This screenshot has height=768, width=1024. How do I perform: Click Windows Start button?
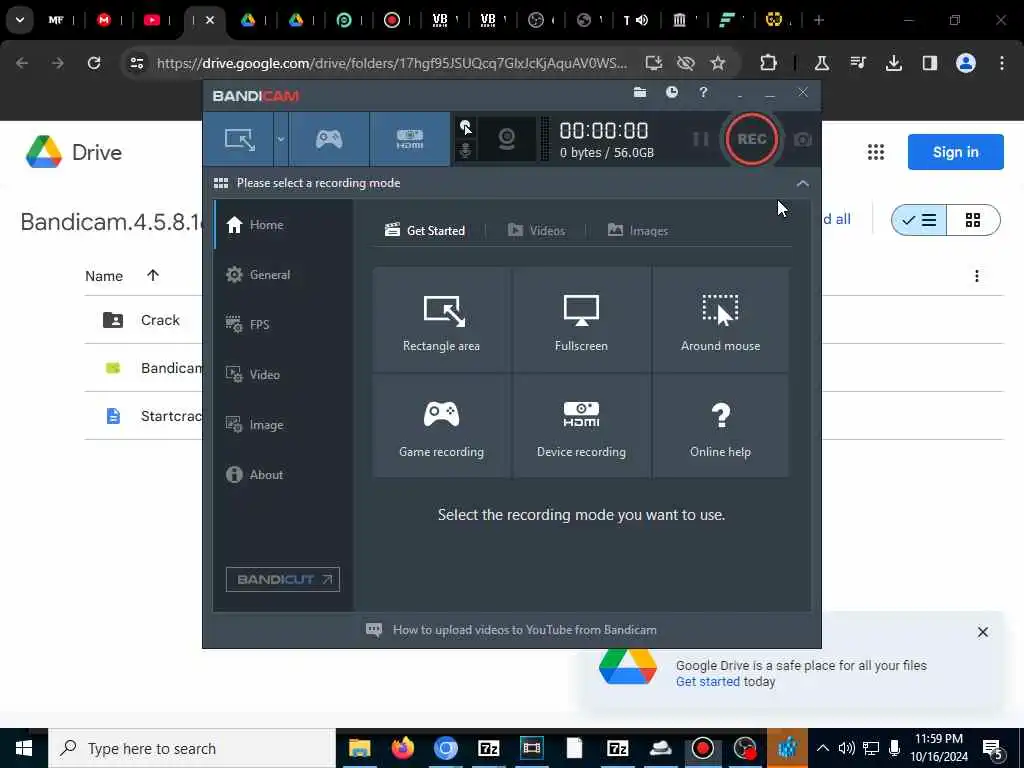click(x=24, y=748)
